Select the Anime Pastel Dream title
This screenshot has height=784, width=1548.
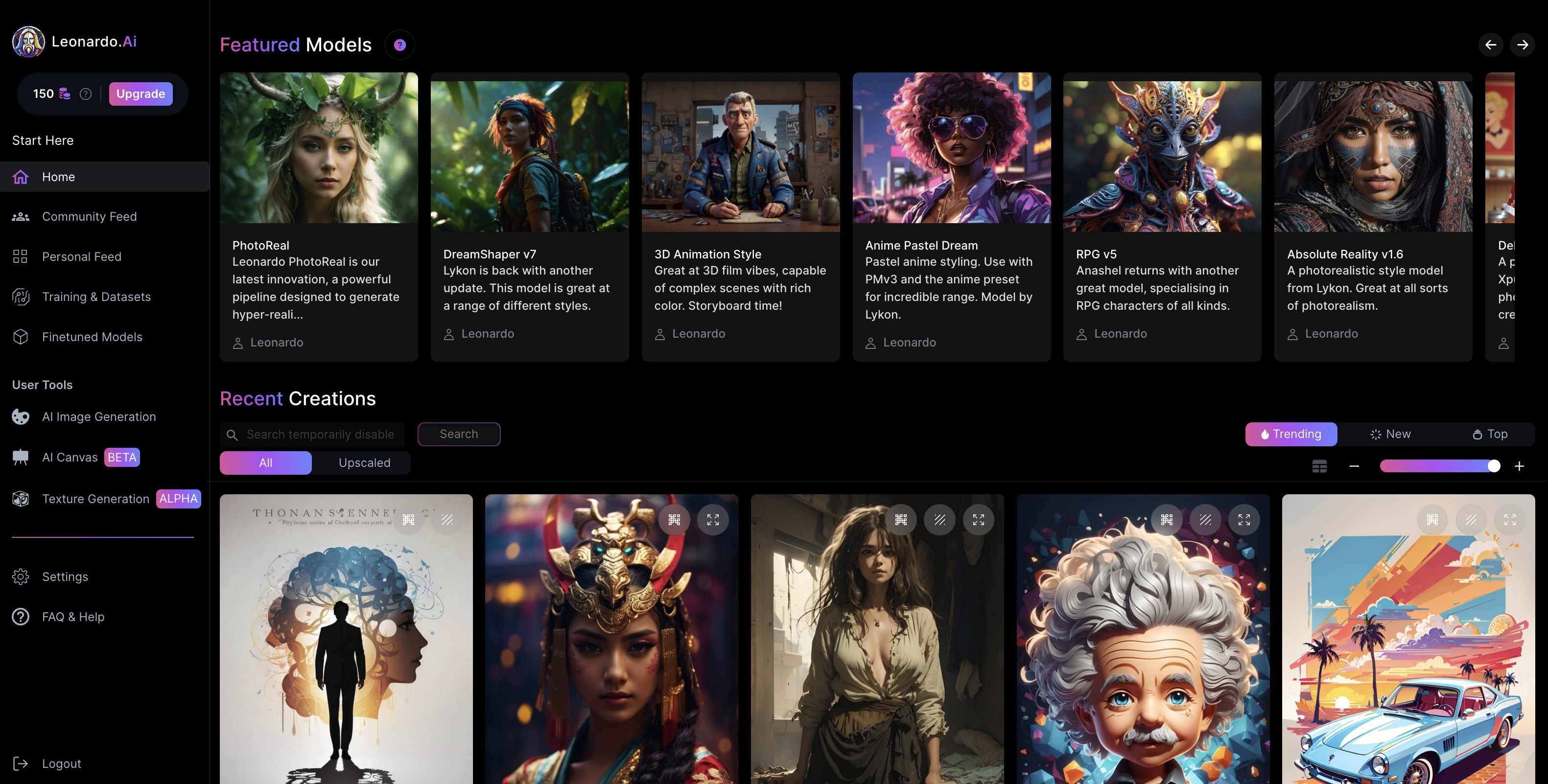(921, 245)
